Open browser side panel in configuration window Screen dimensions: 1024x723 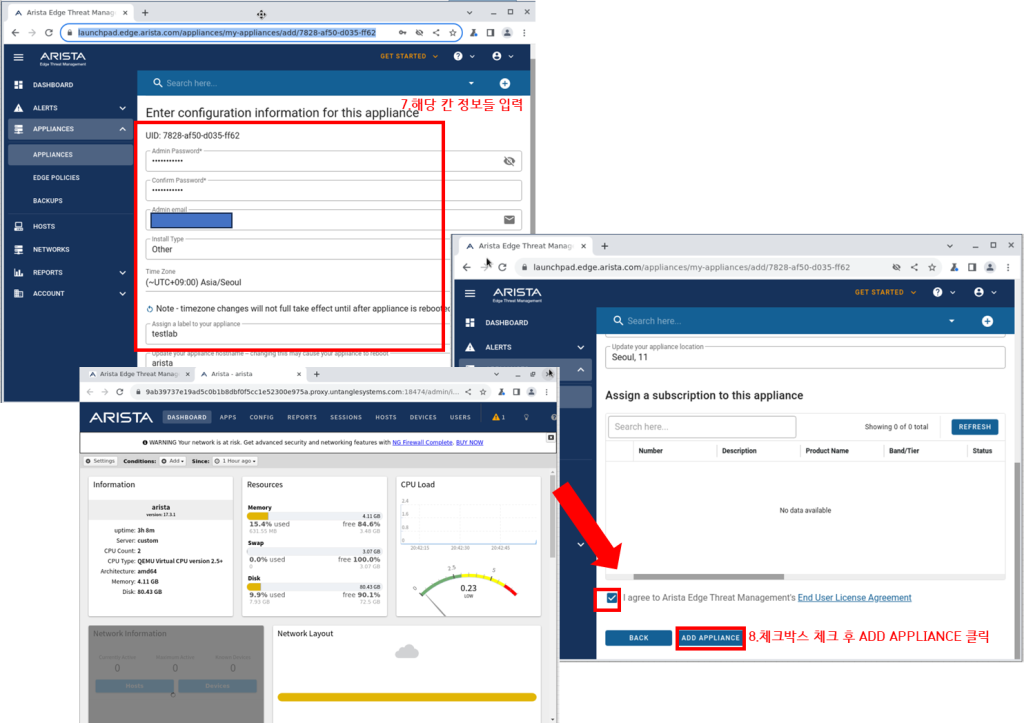tap(490, 33)
